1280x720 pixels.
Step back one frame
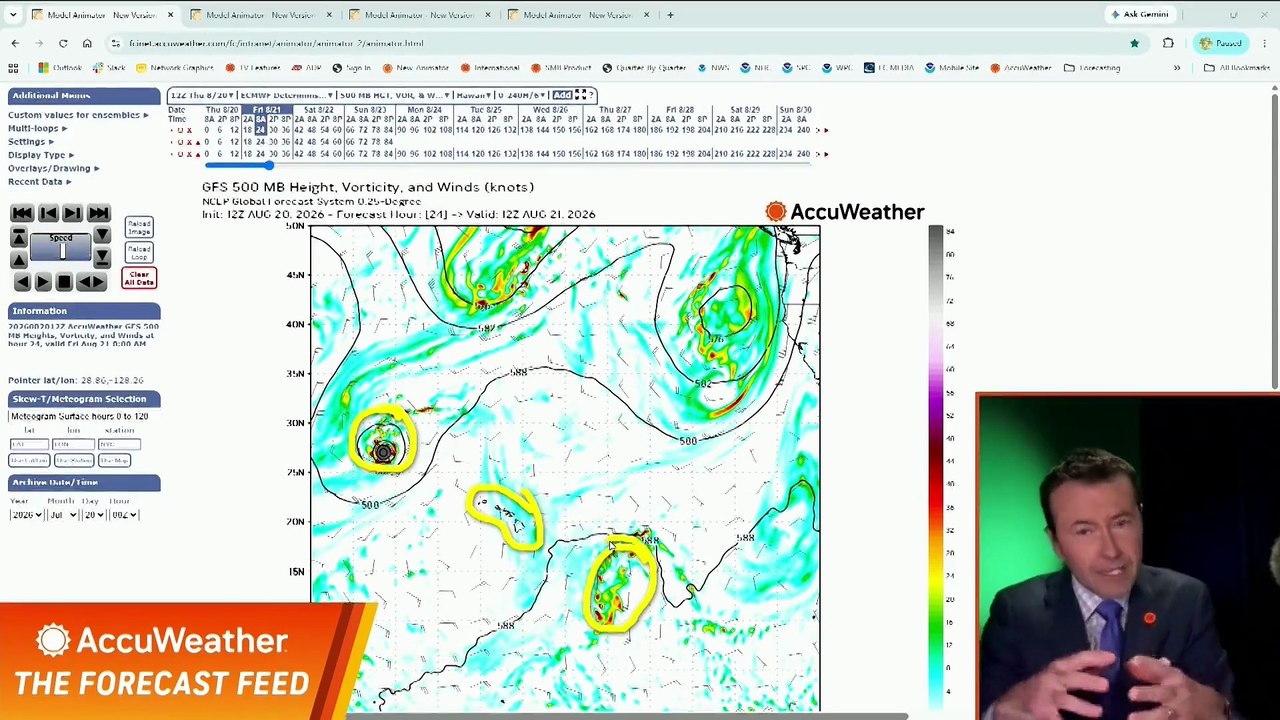point(47,213)
